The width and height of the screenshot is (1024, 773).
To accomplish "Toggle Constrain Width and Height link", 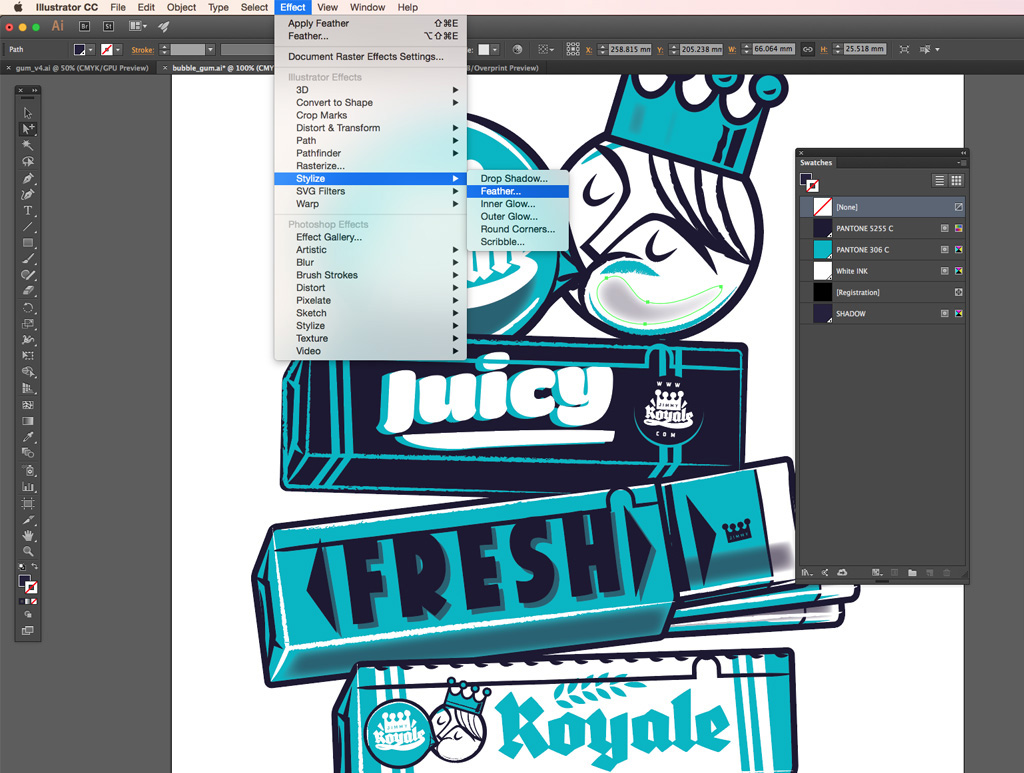I will 807,49.
